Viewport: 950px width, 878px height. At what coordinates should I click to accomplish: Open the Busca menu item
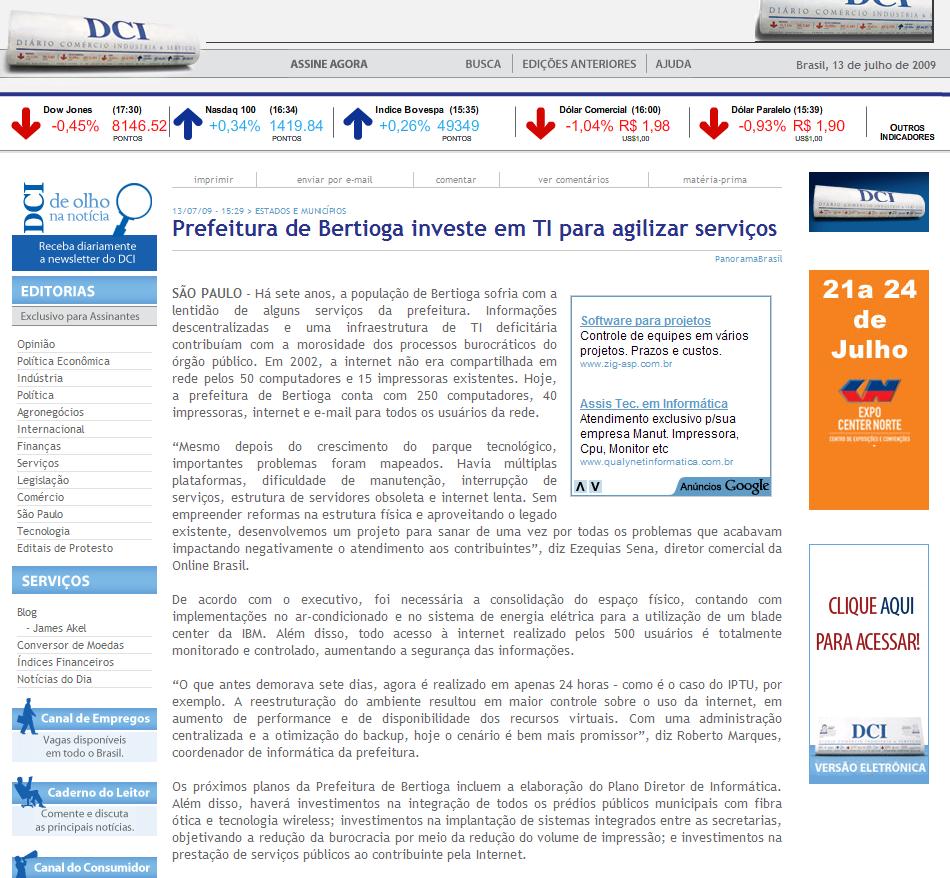tap(483, 64)
